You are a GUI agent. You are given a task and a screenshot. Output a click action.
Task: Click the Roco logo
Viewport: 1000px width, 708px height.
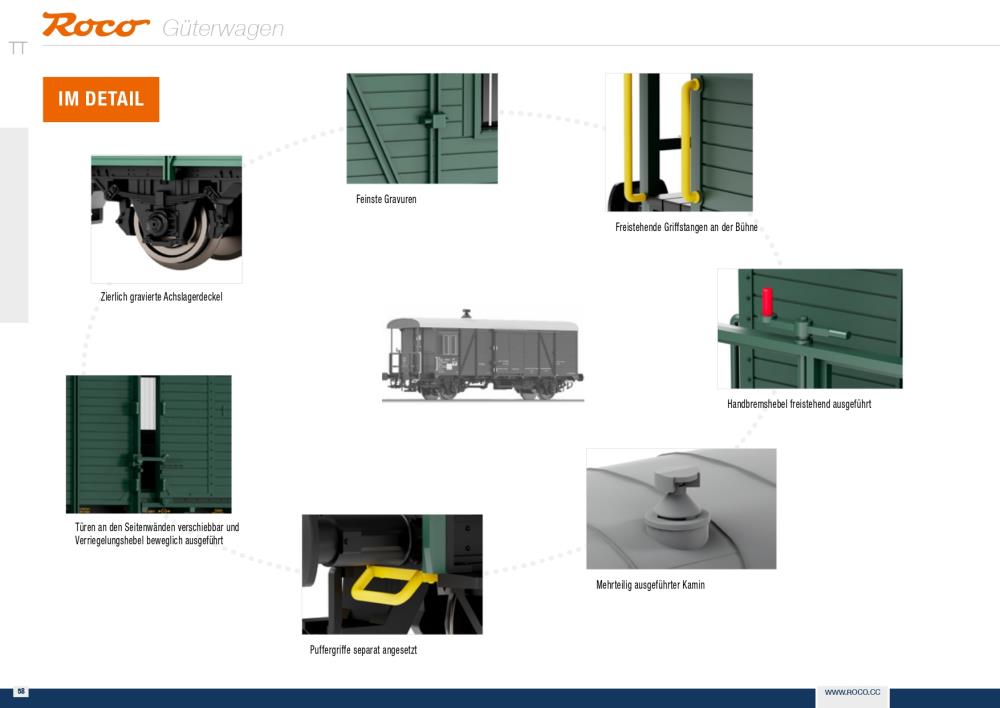(96, 25)
